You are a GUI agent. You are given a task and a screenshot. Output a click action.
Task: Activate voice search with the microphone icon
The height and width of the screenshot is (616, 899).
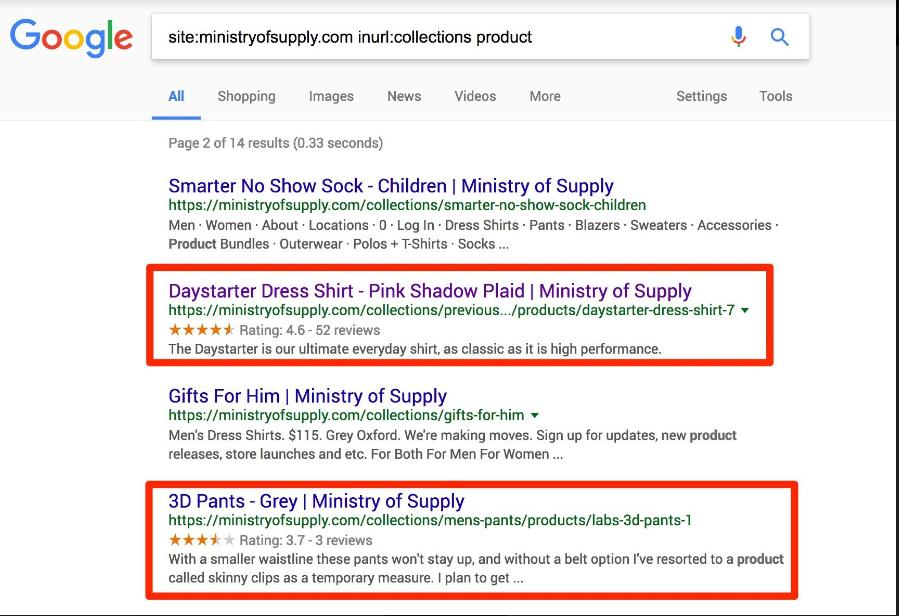pyautogui.click(x=738, y=36)
